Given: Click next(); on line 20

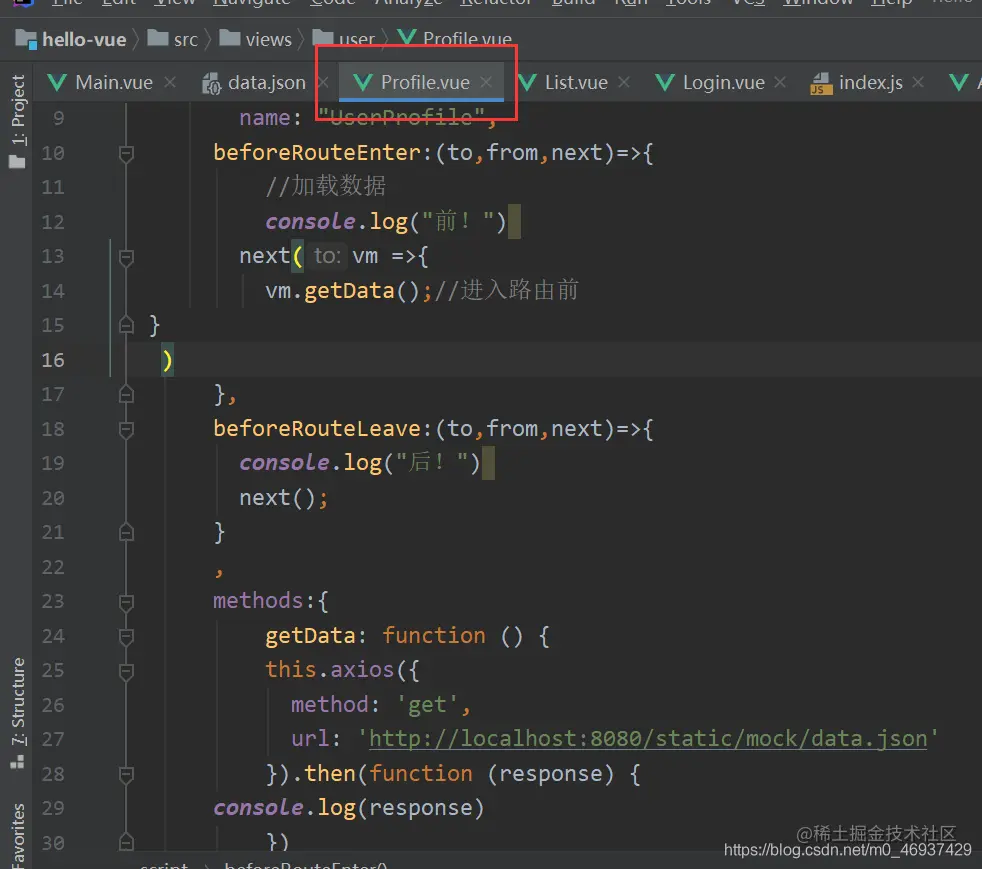Looking at the screenshot, I should [283, 498].
